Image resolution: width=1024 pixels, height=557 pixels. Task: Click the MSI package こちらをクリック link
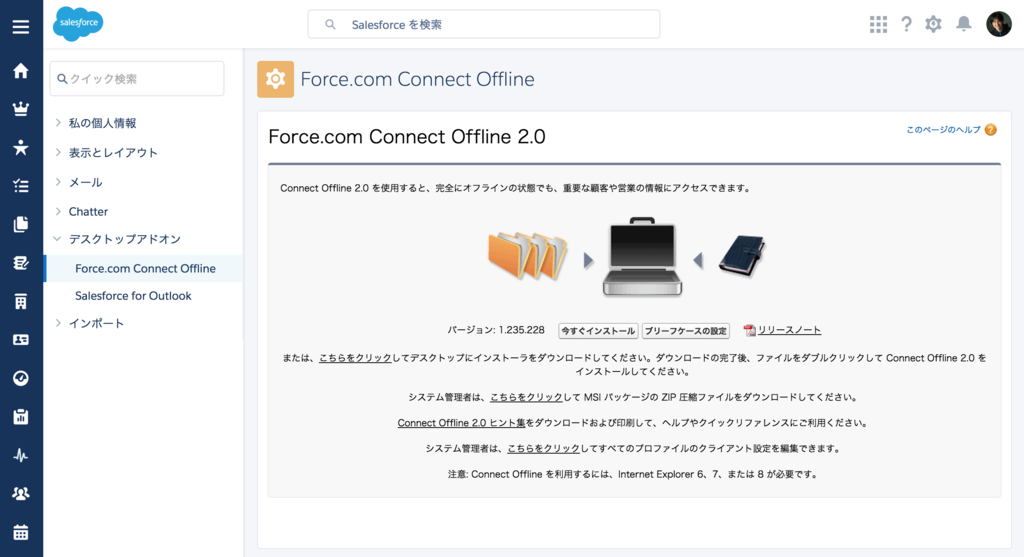526,397
